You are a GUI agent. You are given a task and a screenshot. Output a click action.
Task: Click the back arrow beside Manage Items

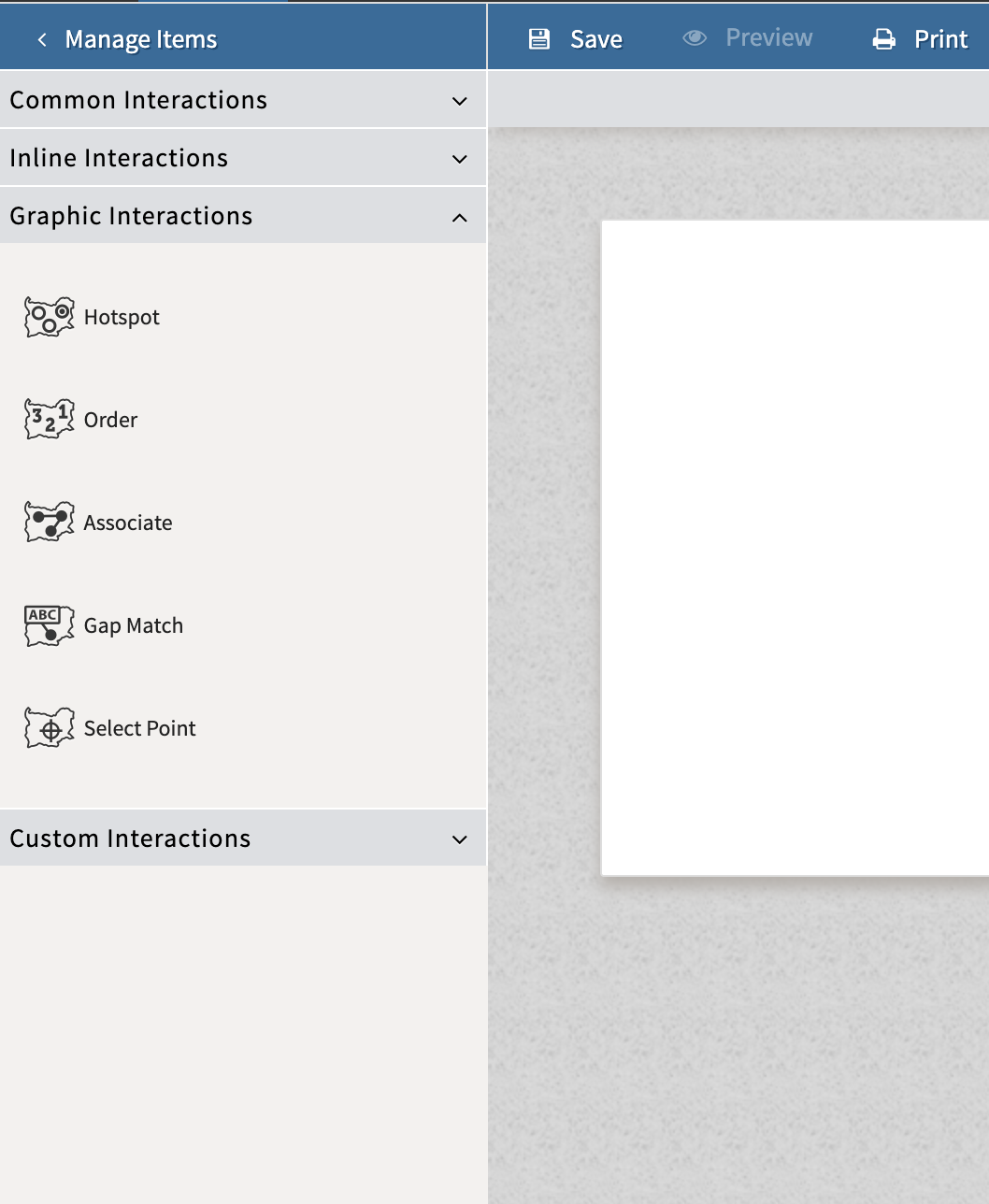41,40
